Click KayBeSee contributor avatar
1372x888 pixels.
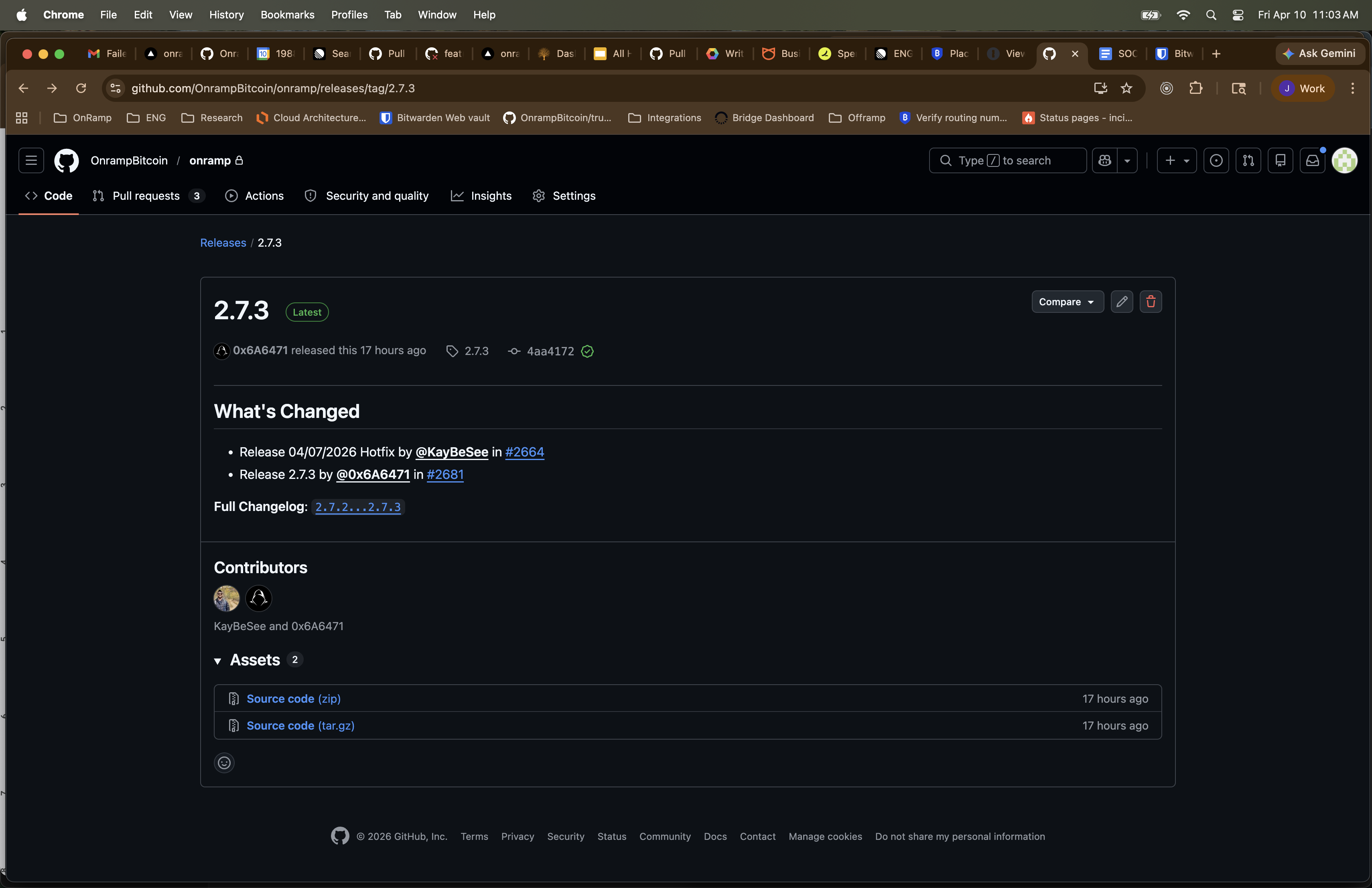[x=226, y=598]
